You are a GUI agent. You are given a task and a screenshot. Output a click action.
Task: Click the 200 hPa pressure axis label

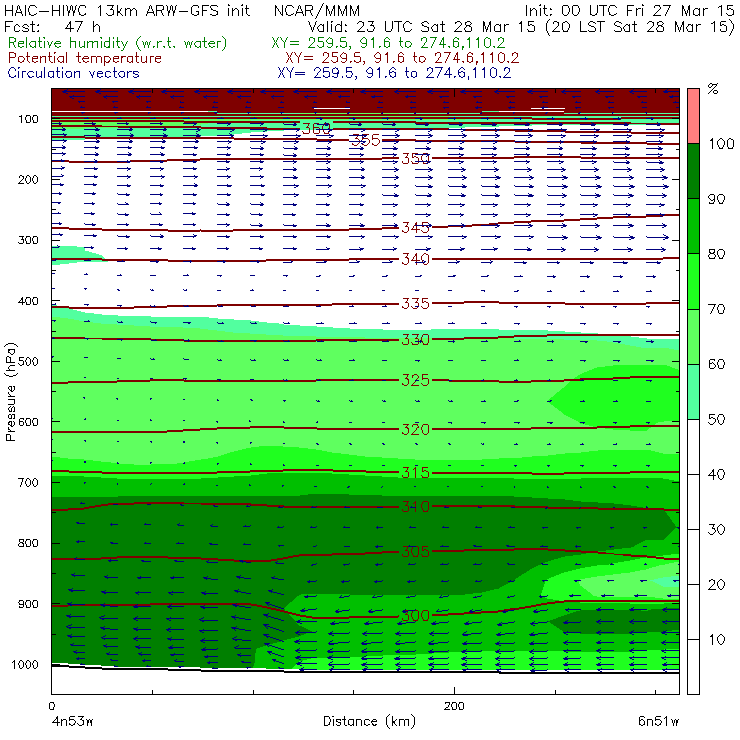point(28,179)
